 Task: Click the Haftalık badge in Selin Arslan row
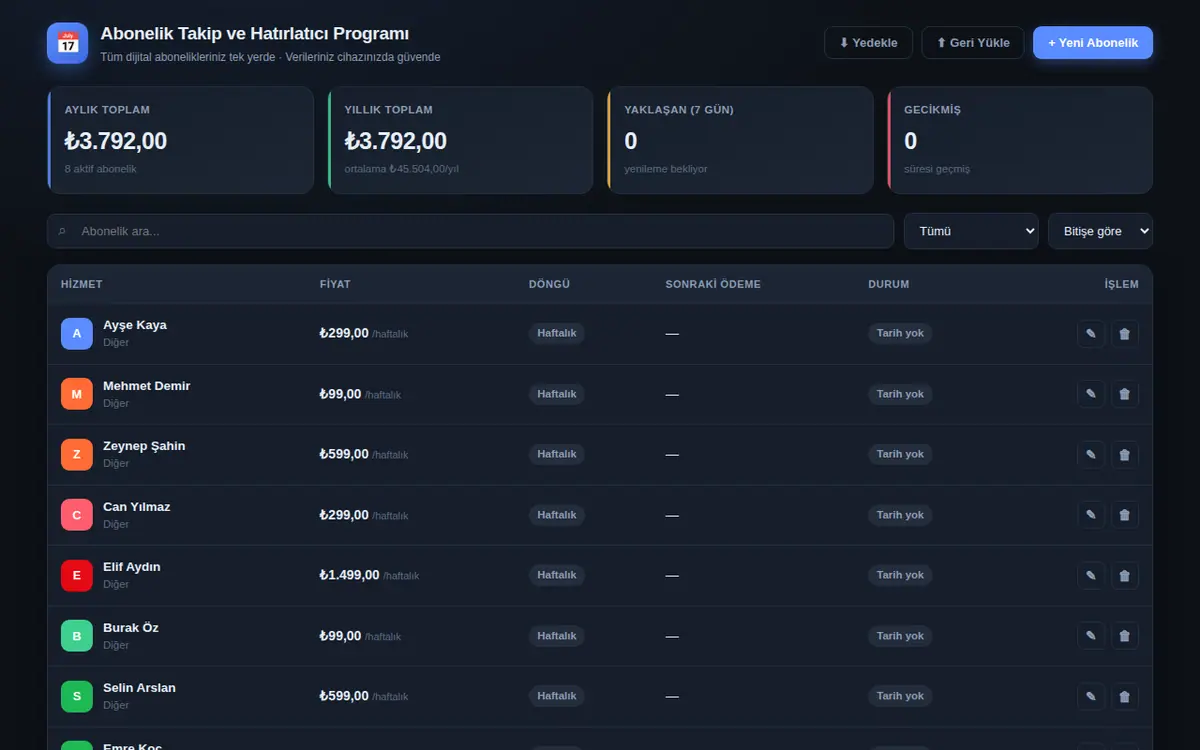[x=557, y=696]
